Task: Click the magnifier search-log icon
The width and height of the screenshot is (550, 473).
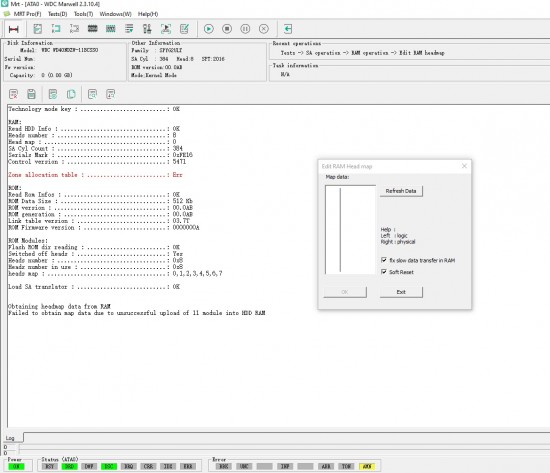Action: click(x=92, y=94)
